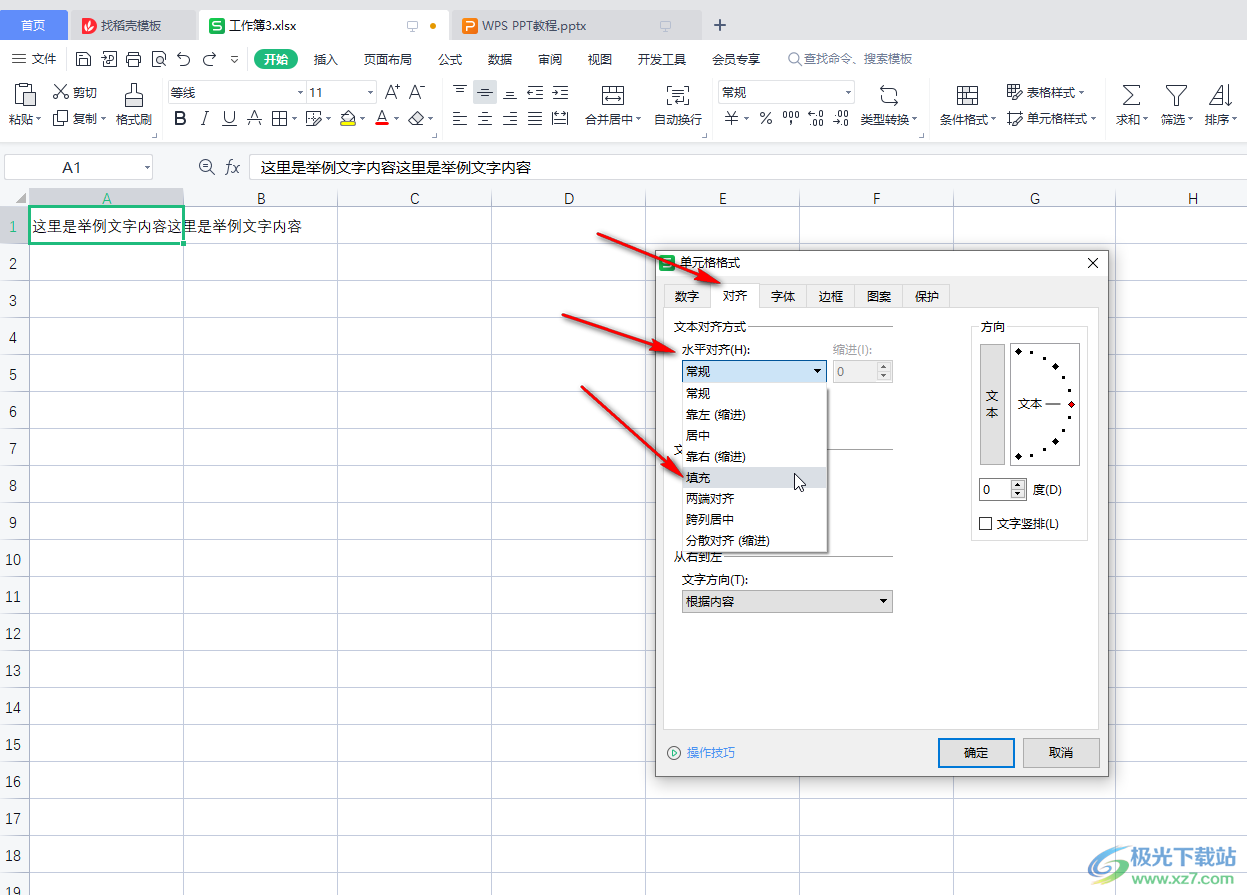This screenshot has height=895, width=1247.
Task: Switch to the 字体 tab in dialog
Action: [783, 296]
